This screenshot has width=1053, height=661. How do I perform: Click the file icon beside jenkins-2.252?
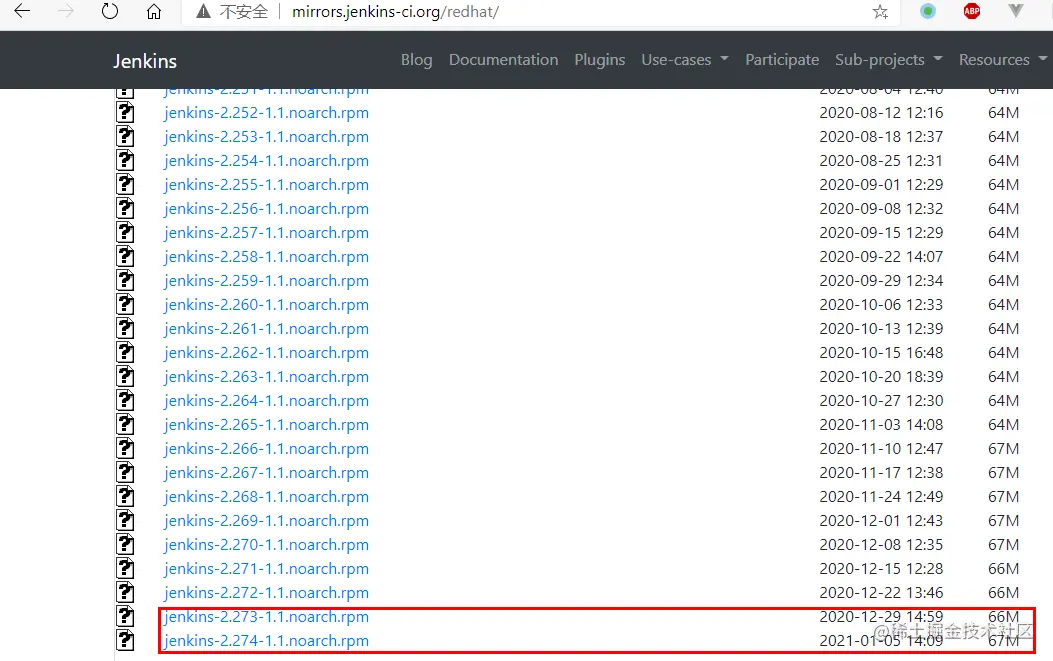125,112
